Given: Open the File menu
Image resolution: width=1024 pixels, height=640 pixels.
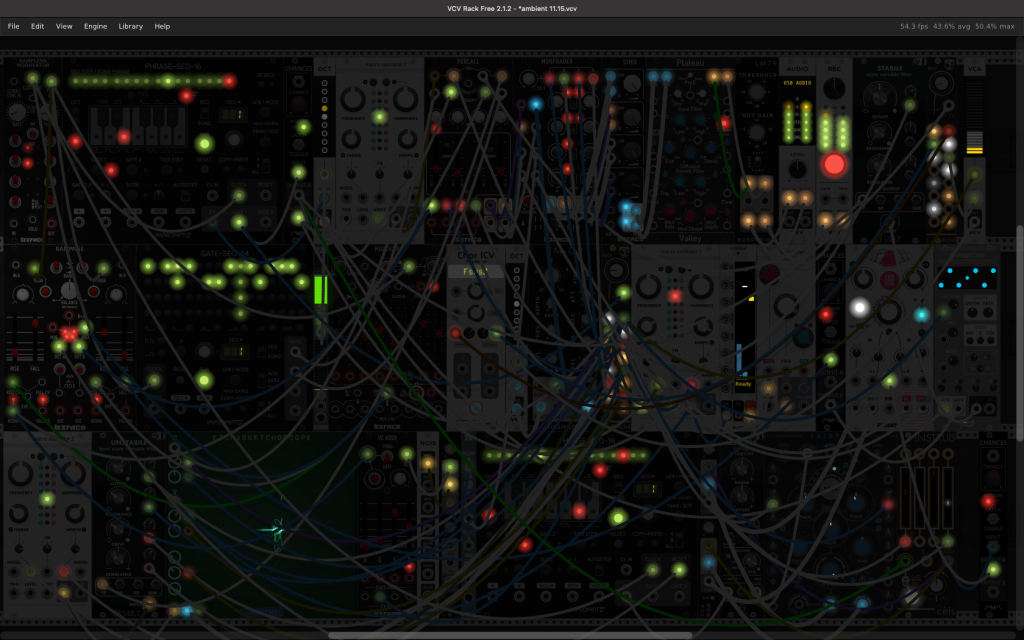Looking at the screenshot, I should click(13, 26).
